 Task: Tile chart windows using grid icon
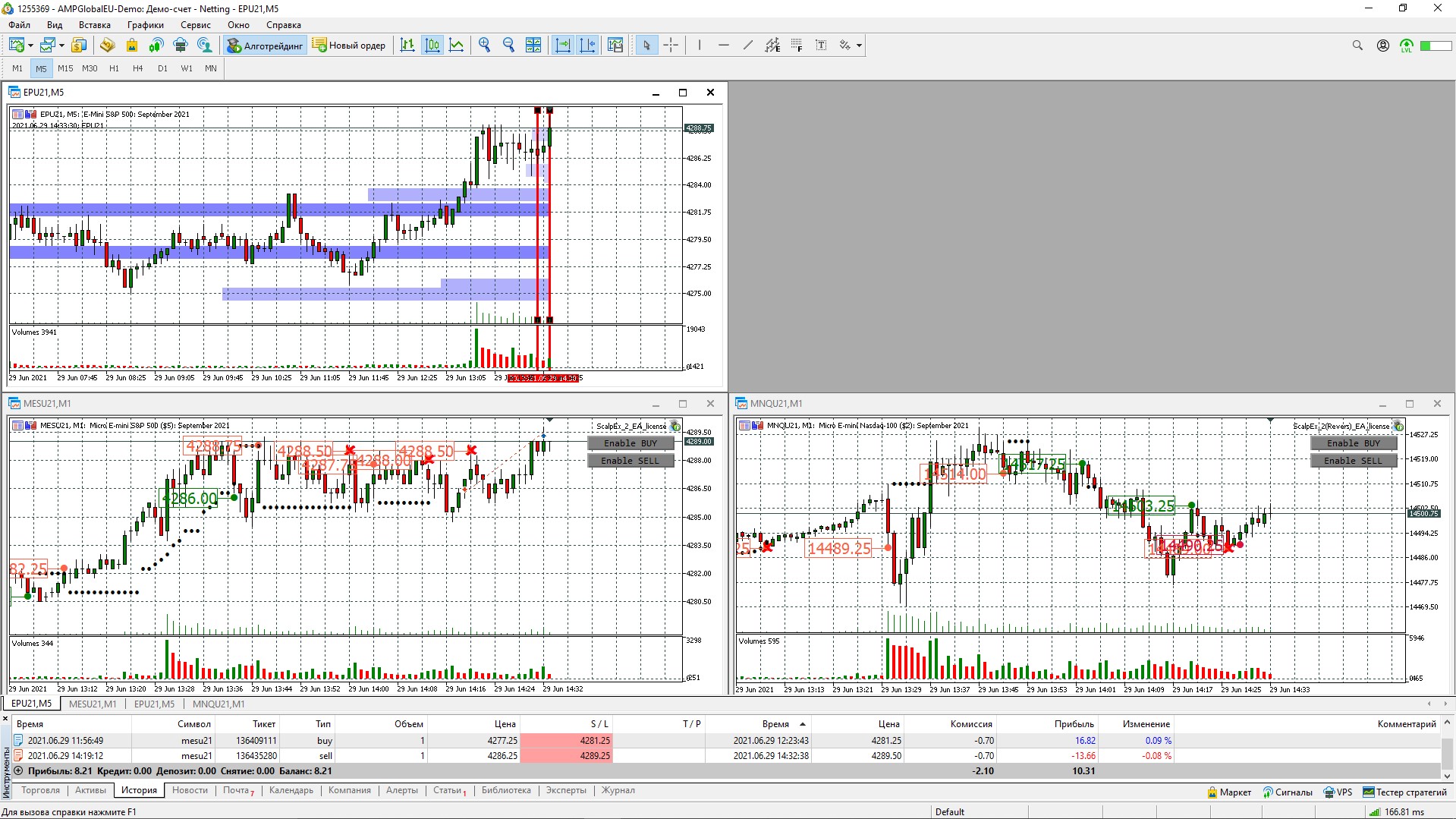tap(533, 46)
